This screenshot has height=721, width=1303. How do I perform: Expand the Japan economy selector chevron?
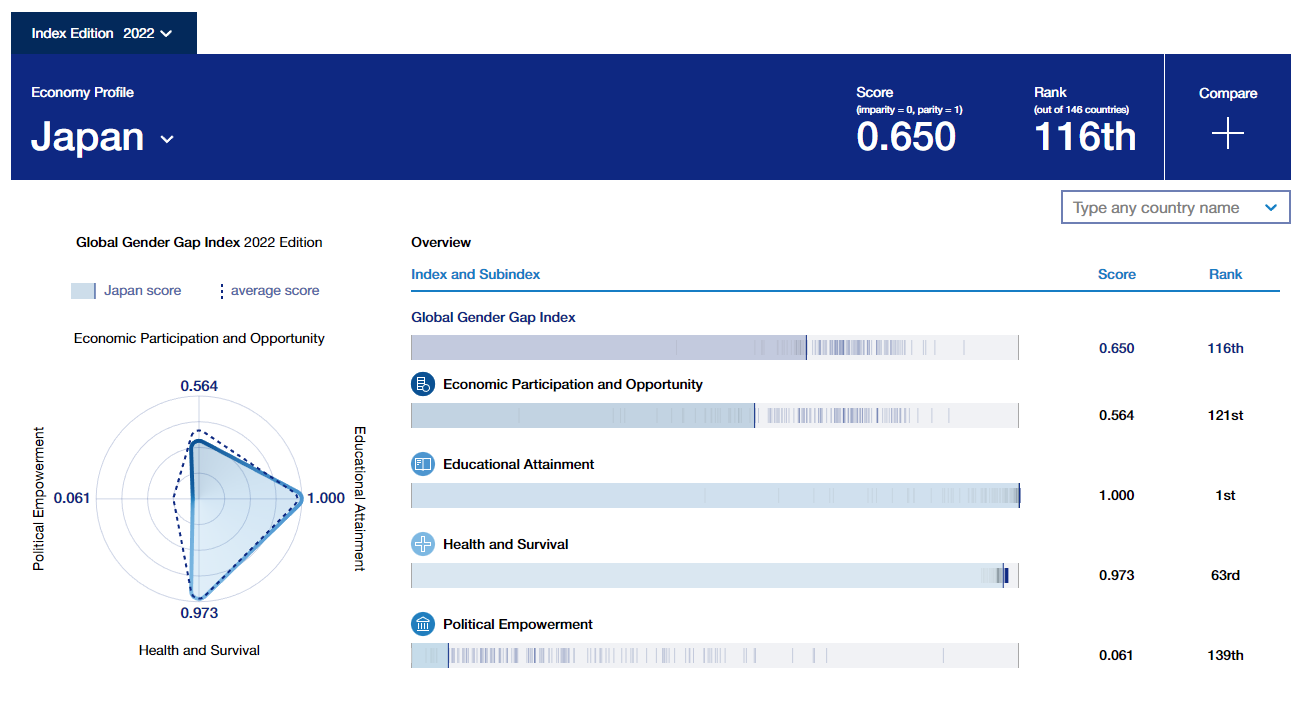coord(167,139)
